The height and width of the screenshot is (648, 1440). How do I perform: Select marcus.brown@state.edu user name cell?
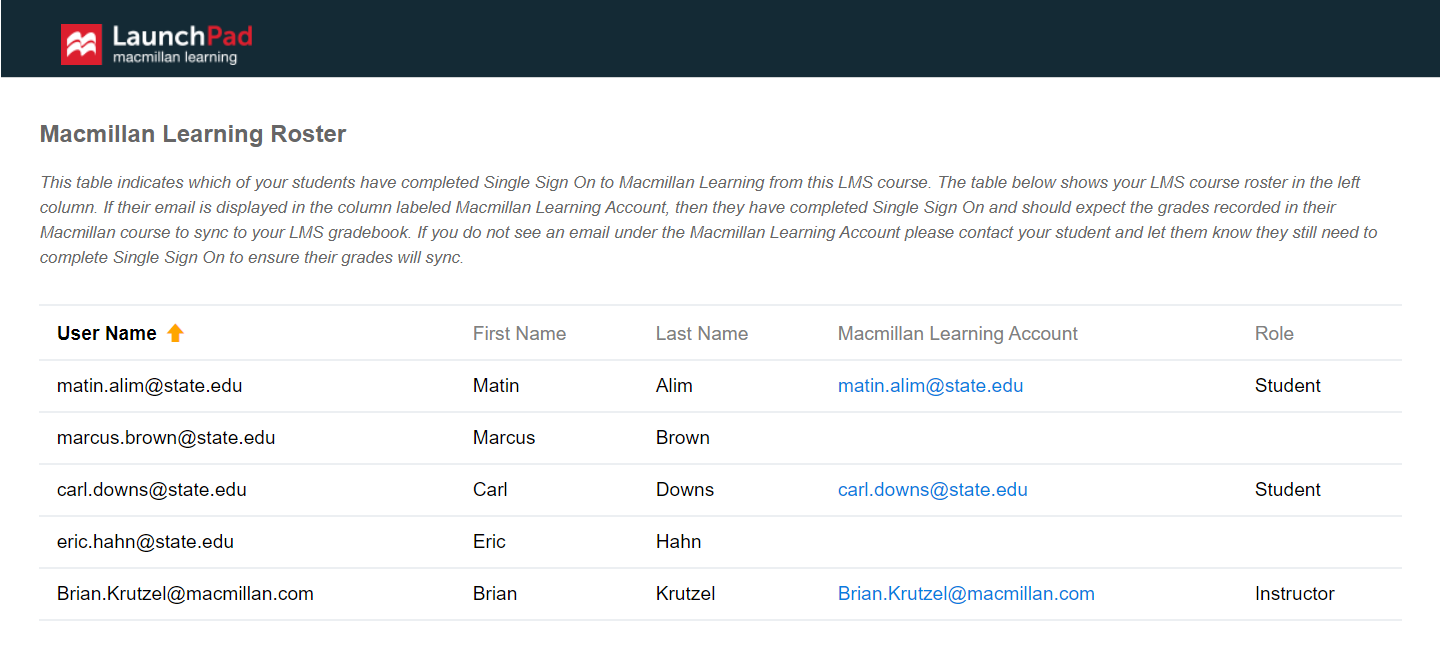click(166, 438)
